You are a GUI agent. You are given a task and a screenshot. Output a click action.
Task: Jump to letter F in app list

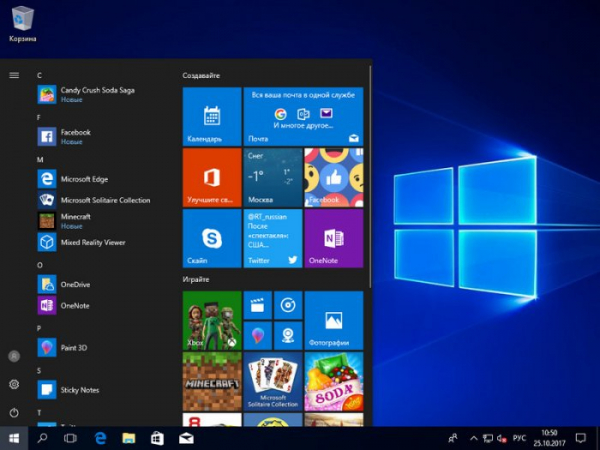39,117
